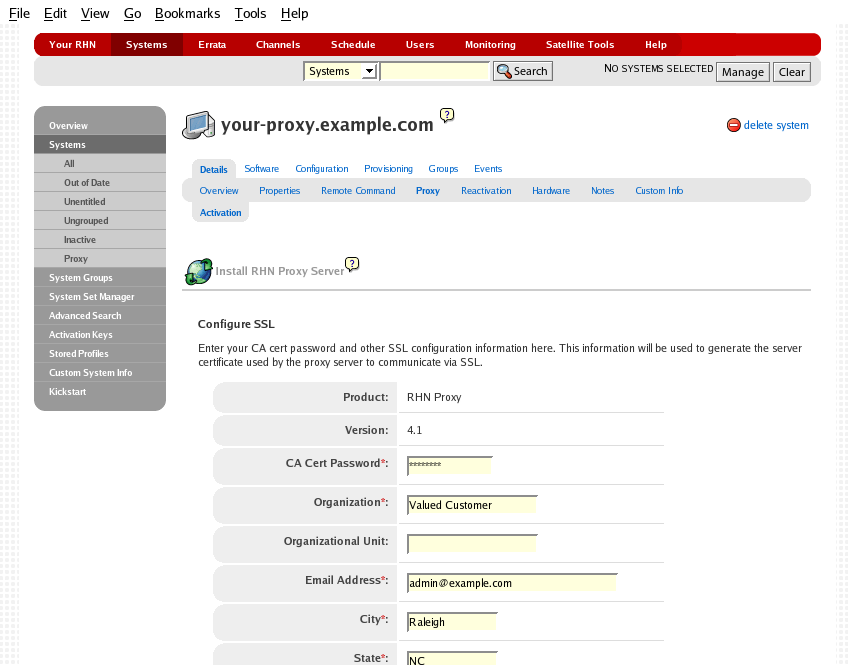Focus the search text field
This screenshot has height=665, width=848.
tap(435, 71)
